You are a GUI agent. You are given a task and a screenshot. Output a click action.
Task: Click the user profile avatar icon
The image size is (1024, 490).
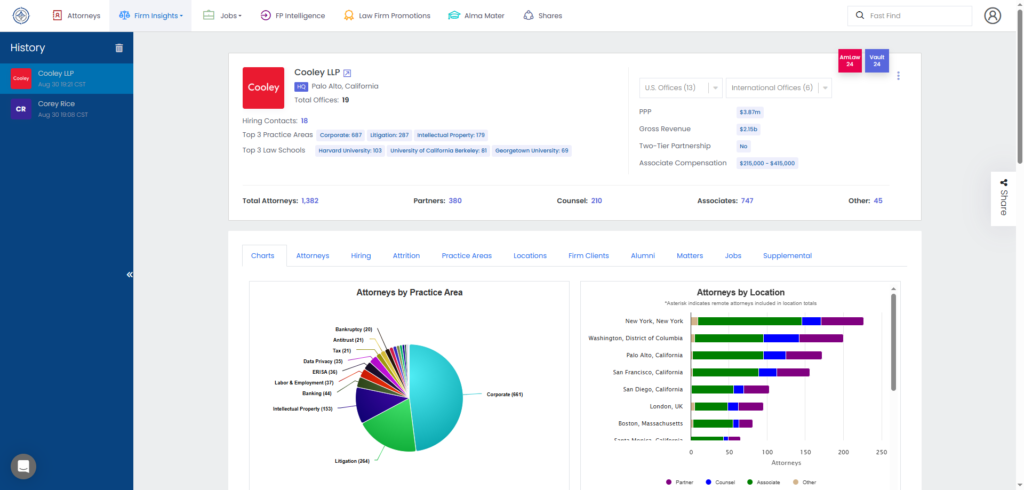point(992,16)
